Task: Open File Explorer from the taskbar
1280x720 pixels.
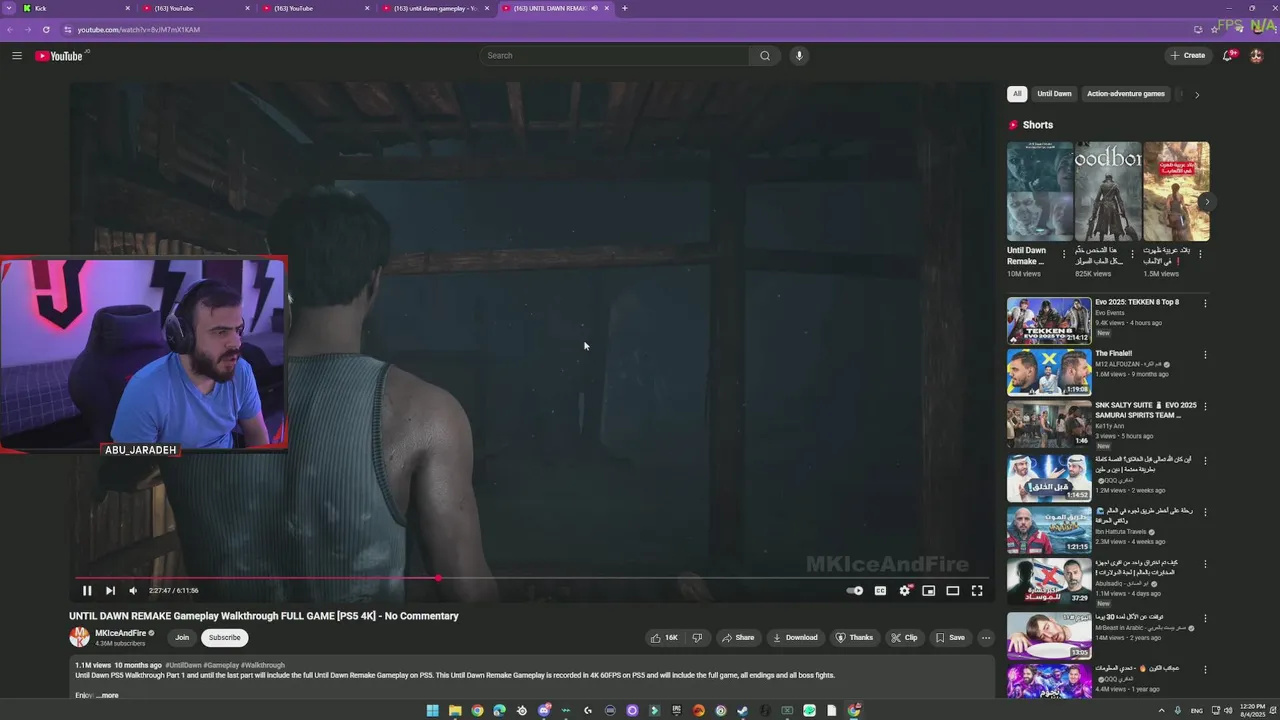Action: pos(455,711)
